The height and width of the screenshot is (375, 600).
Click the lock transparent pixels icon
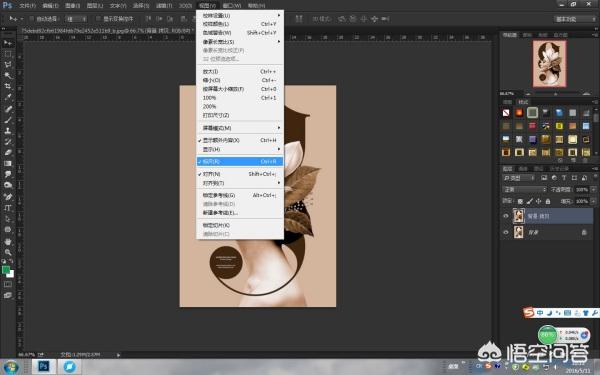[x=520, y=201]
